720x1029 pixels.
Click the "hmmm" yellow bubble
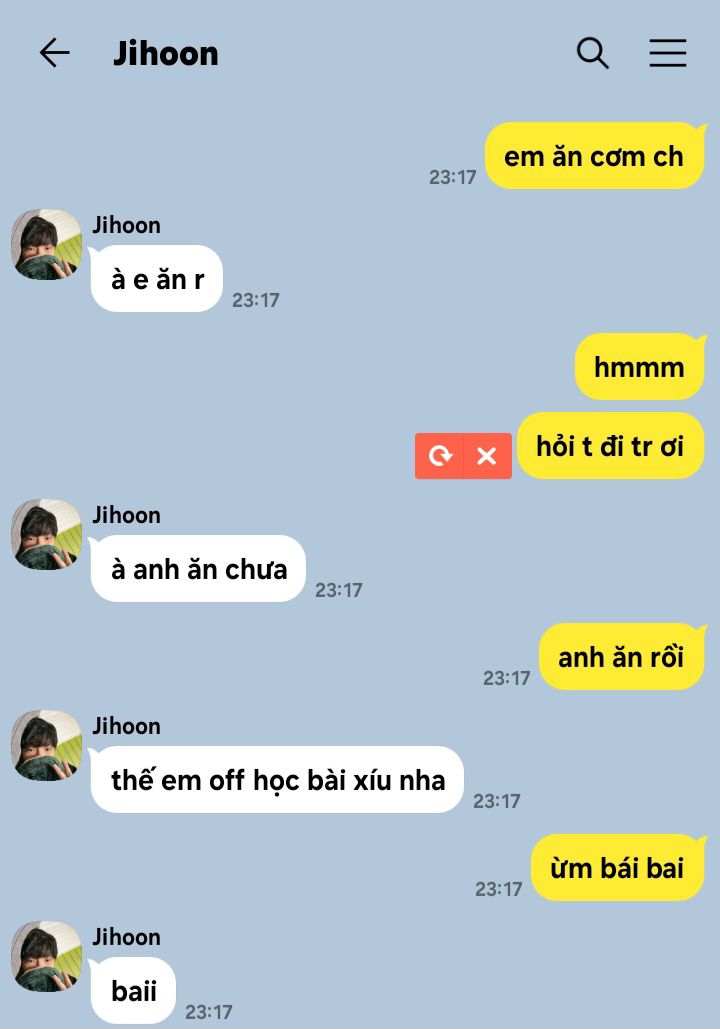pos(640,367)
